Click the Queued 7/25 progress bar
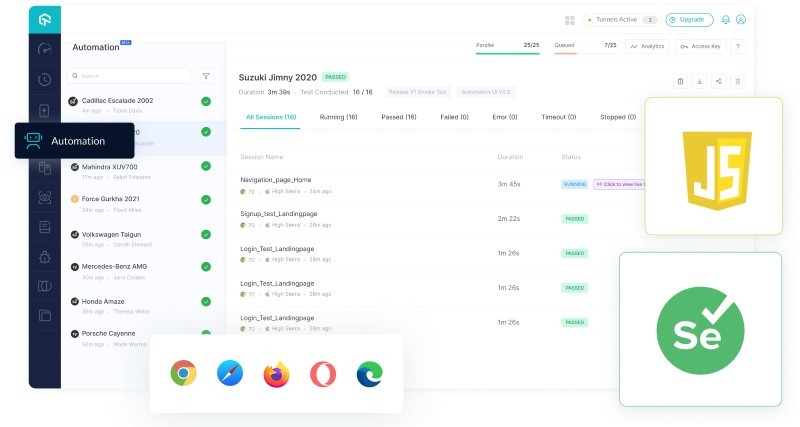Screen dimensions: 800x427 point(586,53)
